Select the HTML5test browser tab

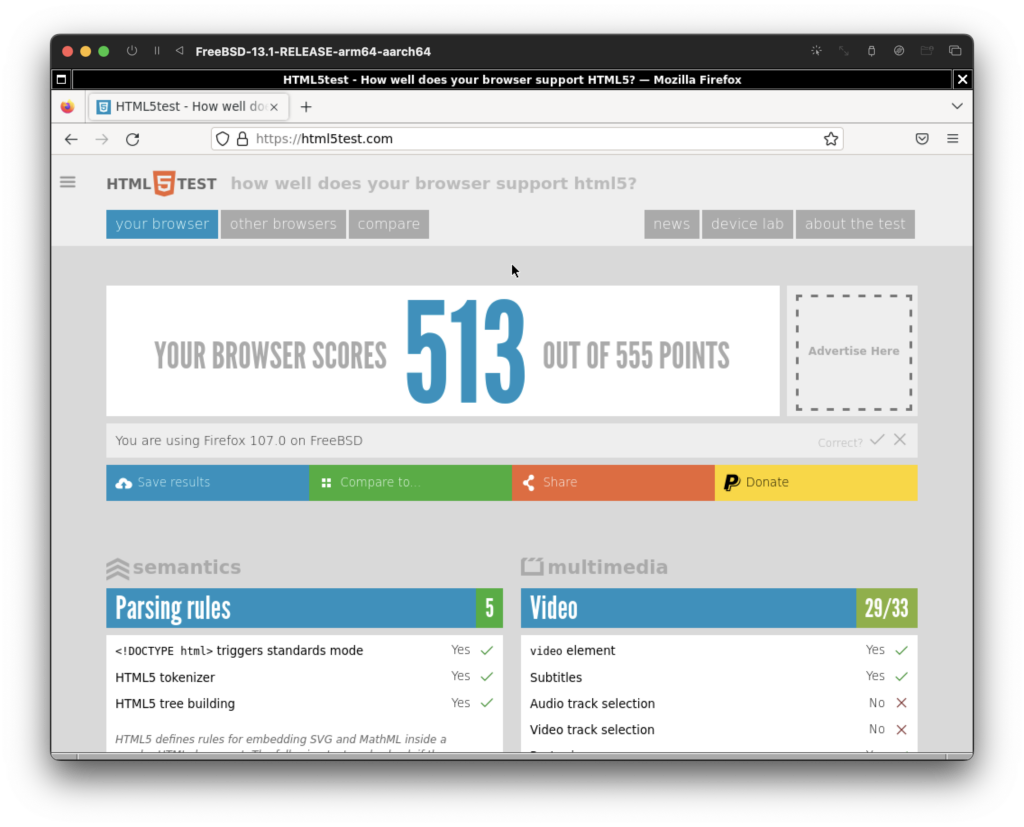[x=188, y=106]
